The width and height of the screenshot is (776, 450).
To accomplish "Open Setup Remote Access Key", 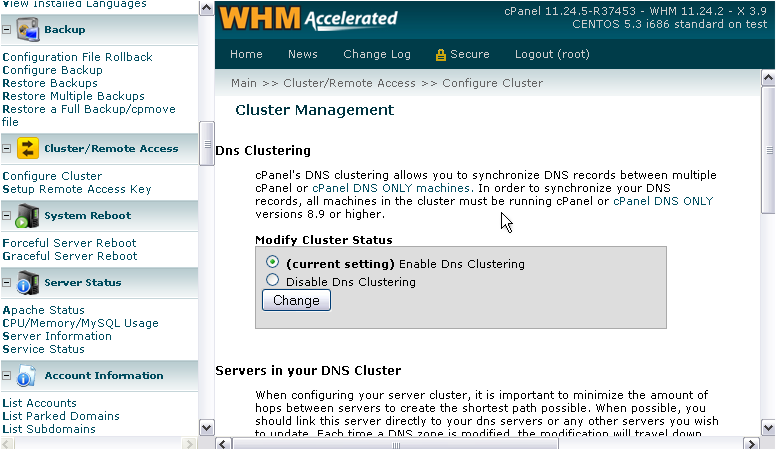I will coord(77,189).
